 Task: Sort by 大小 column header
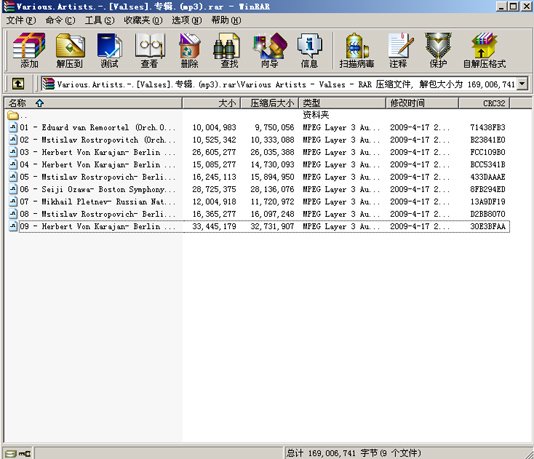211,103
